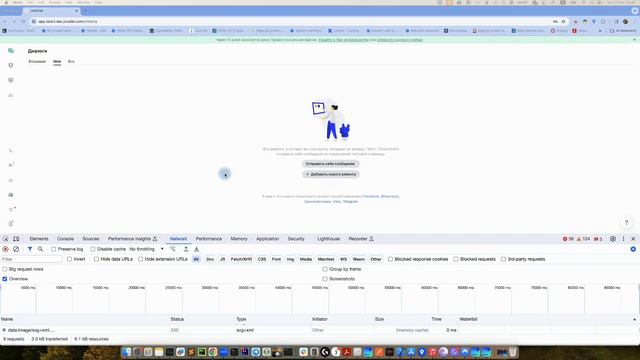Check Hide data URLs
640x360 pixels.
tap(96, 259)
